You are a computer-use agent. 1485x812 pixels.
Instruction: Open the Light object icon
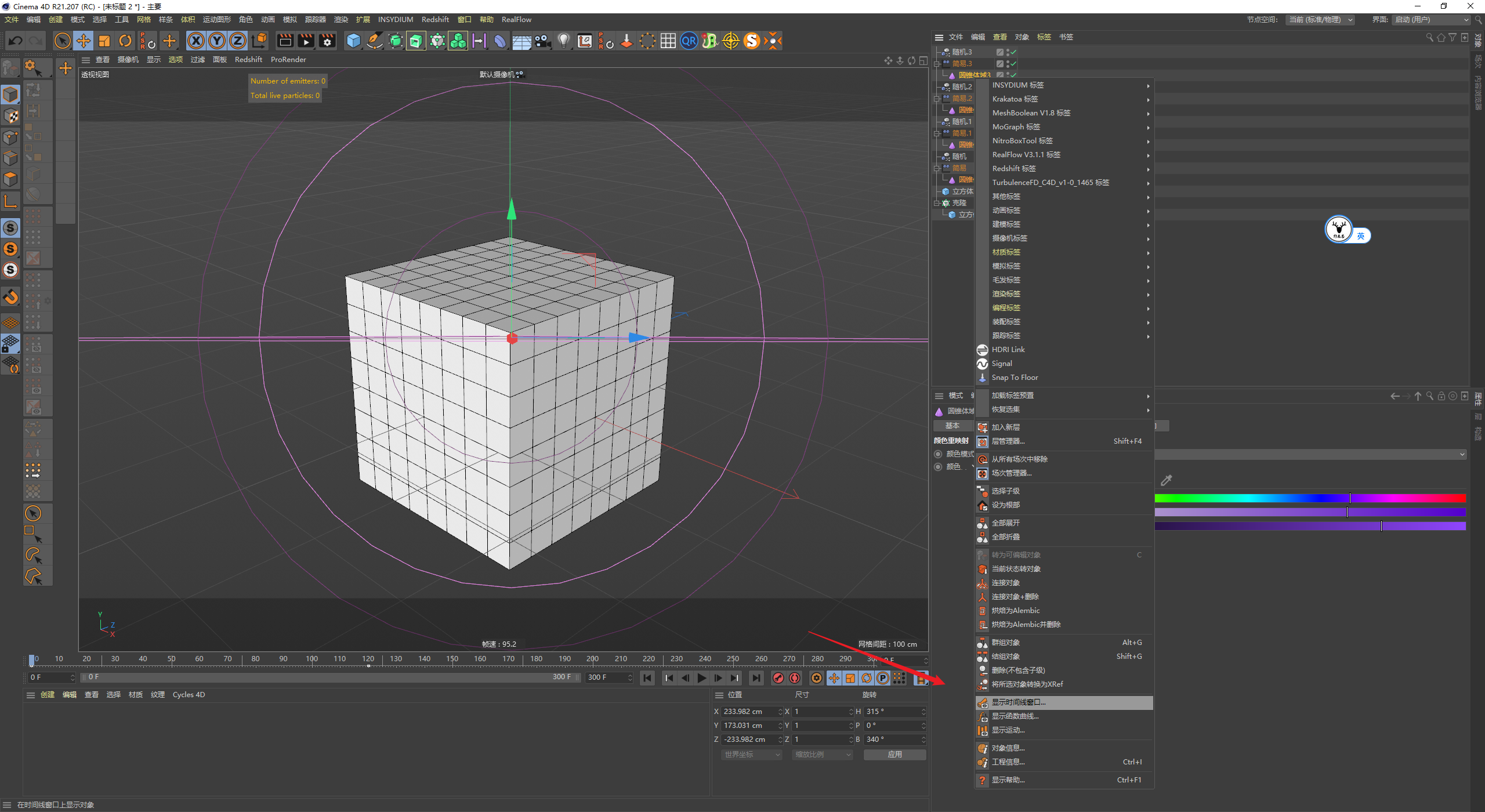coord(563,41)
